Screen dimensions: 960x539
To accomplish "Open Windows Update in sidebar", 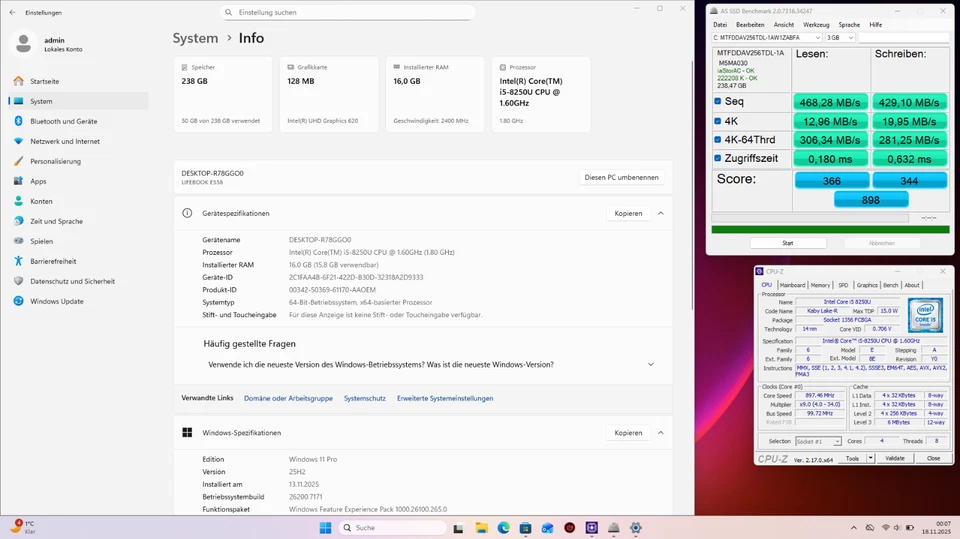I will (78, 301).
